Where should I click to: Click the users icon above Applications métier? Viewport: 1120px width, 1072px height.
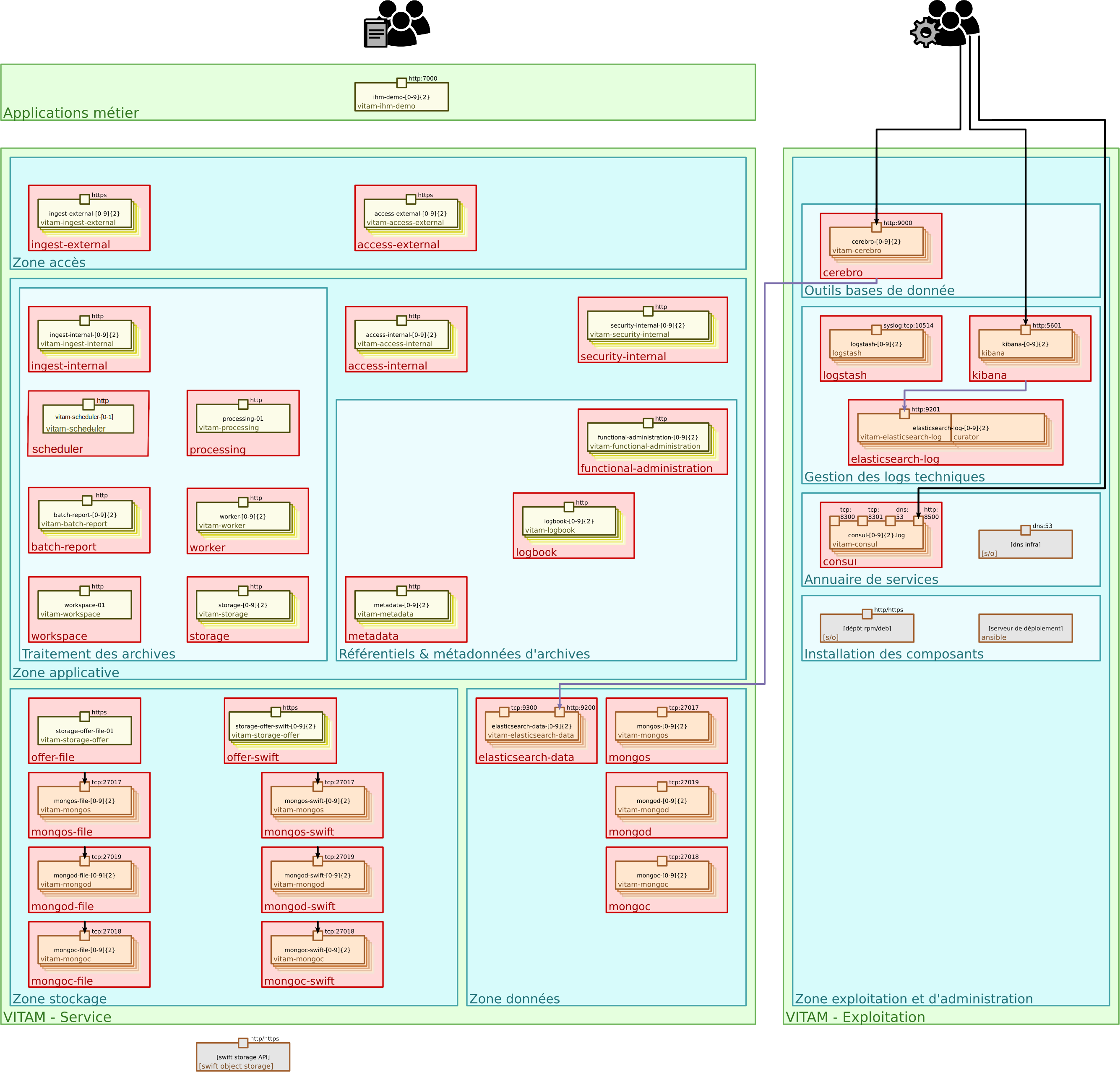(400, 26)
